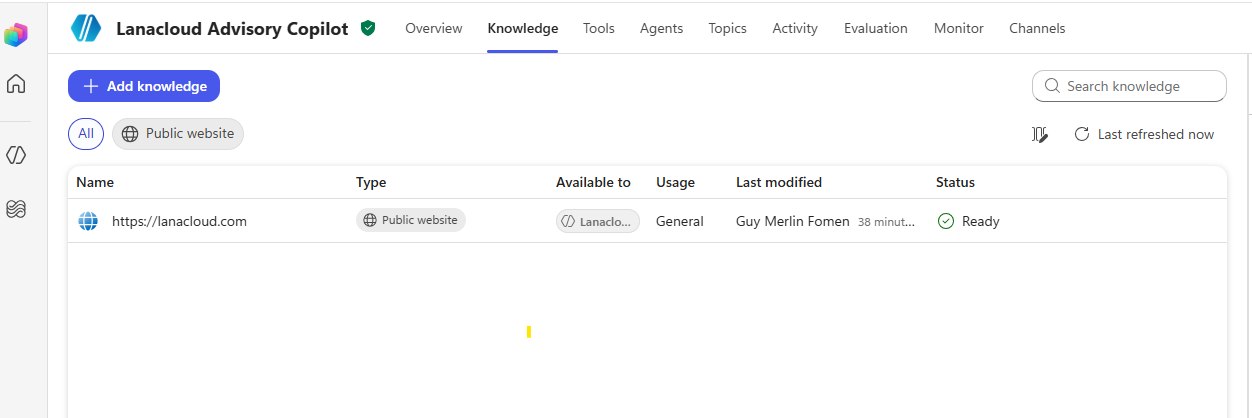The image size is (1252, 418).
Task: Click Guy Merlin Fomen modified-by text
Action: [793, 221]
